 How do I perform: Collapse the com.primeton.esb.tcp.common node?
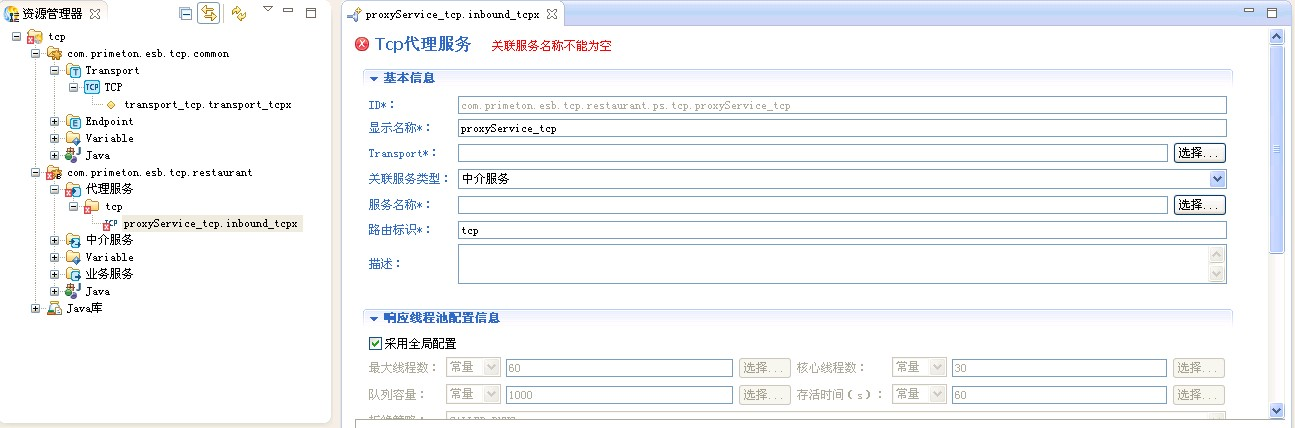[37, 54]
